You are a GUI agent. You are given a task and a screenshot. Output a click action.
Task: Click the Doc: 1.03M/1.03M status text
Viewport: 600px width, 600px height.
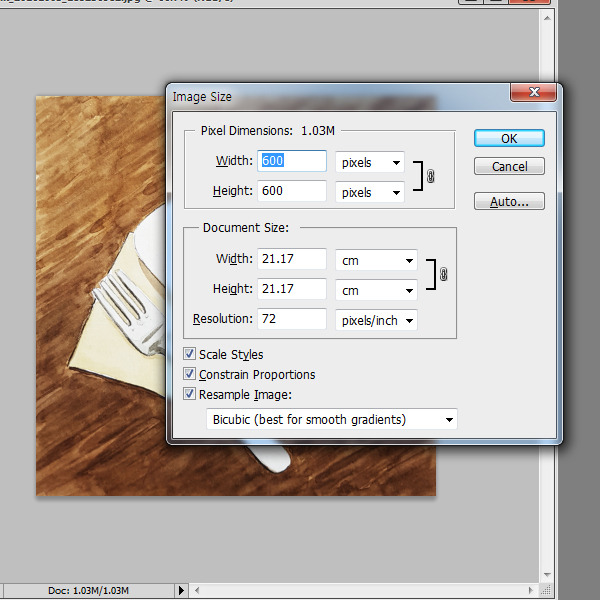88,590
